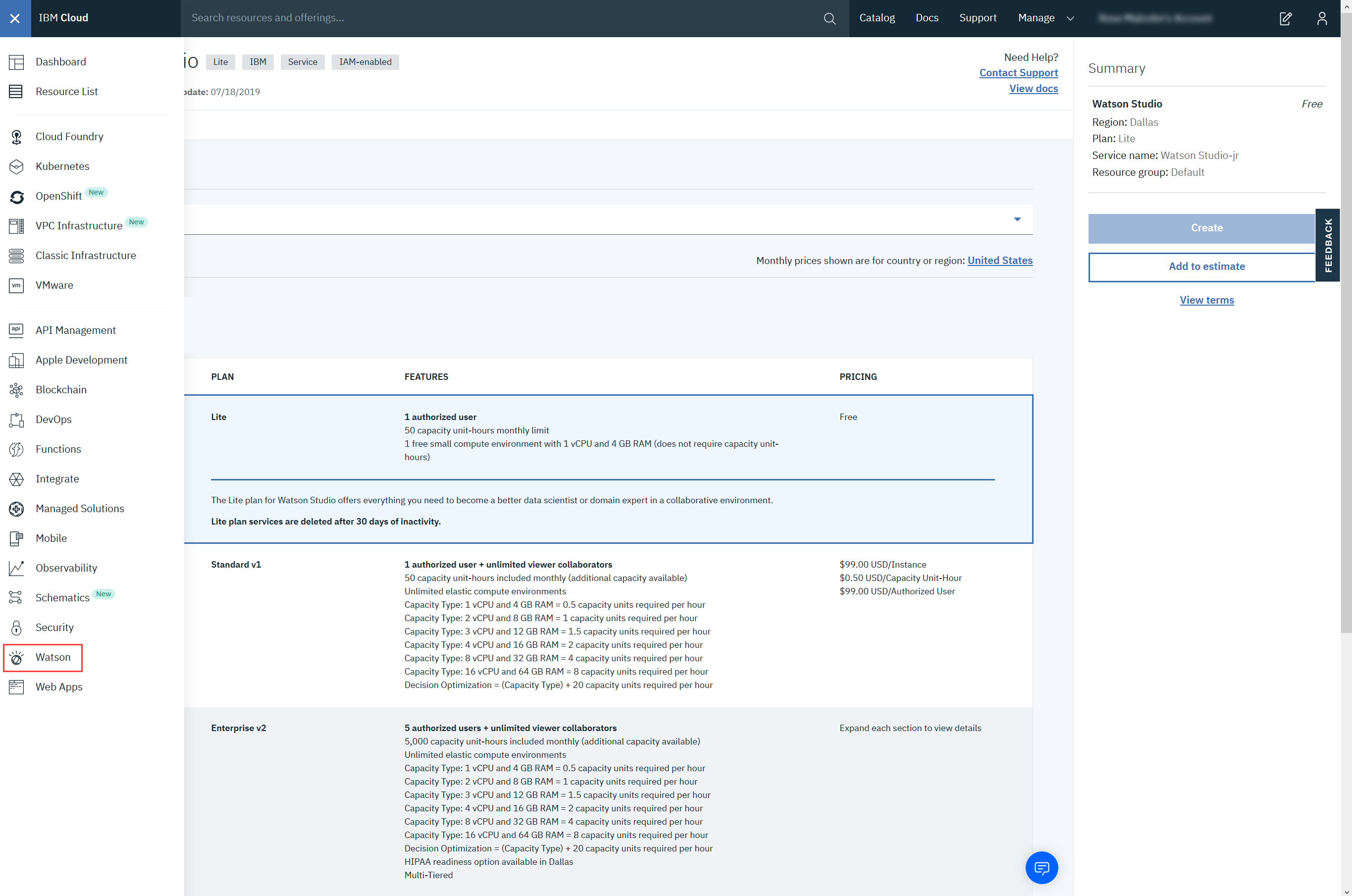Open Watson in the navigation menu
This screenshot has height=896, width=1352.
(52, 657)
